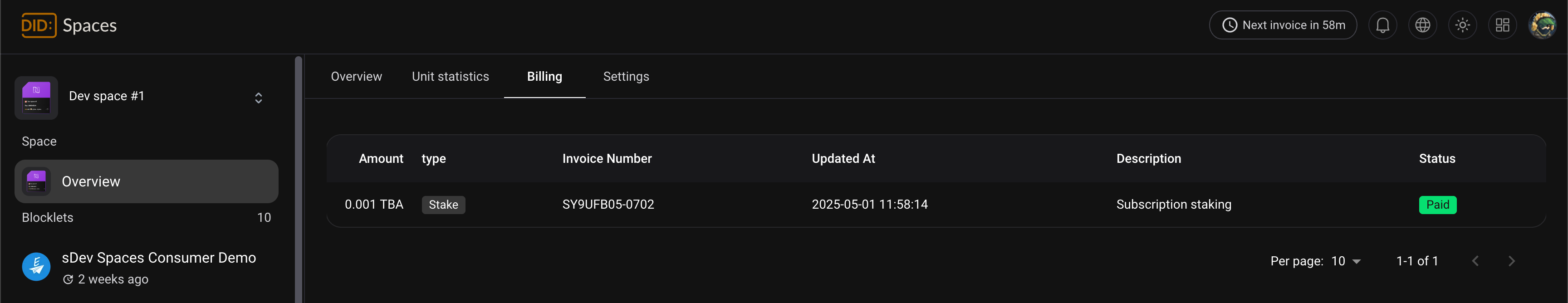Open the notifications bell
Viewport: 1568px width, 303px height.
[1382, 25]
